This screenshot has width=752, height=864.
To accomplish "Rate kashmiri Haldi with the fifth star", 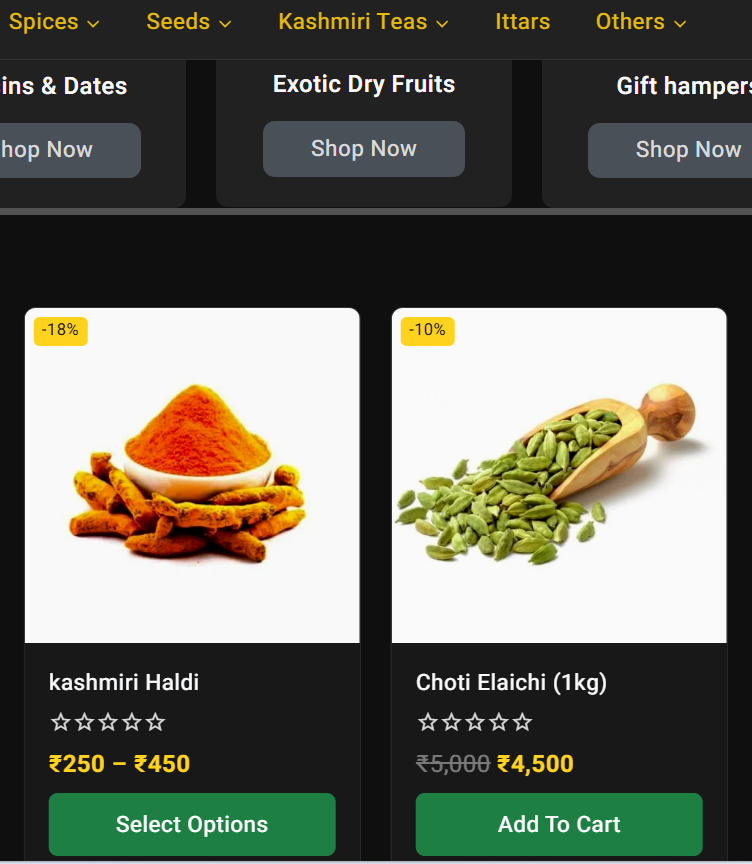I will 156,722.
